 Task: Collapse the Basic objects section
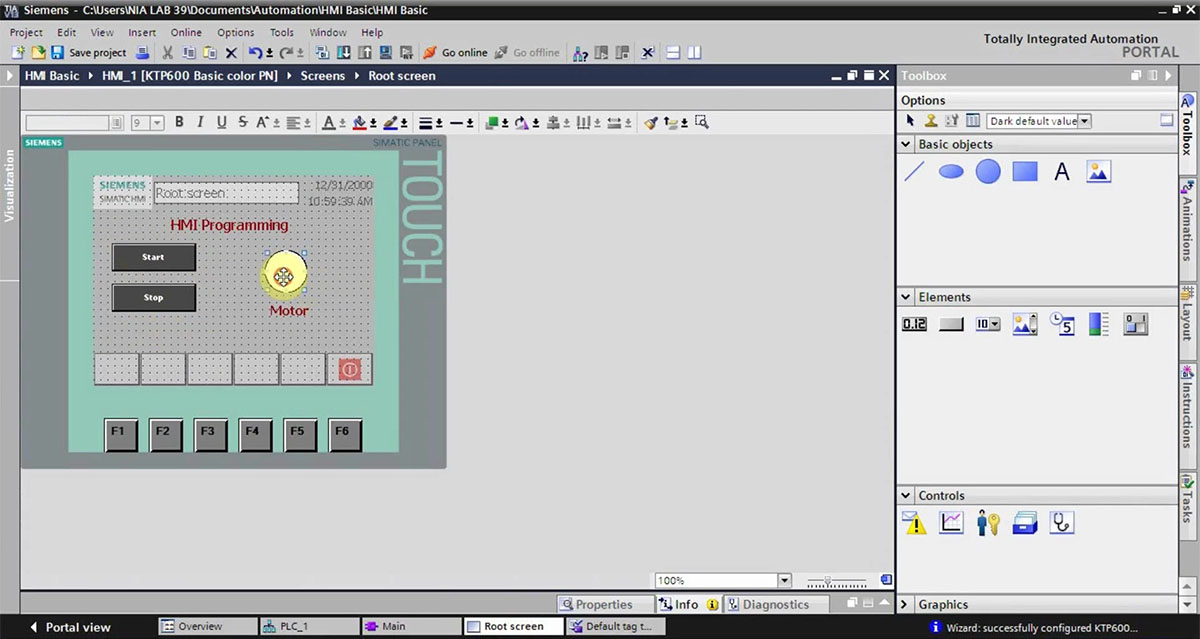coord(906,144)
